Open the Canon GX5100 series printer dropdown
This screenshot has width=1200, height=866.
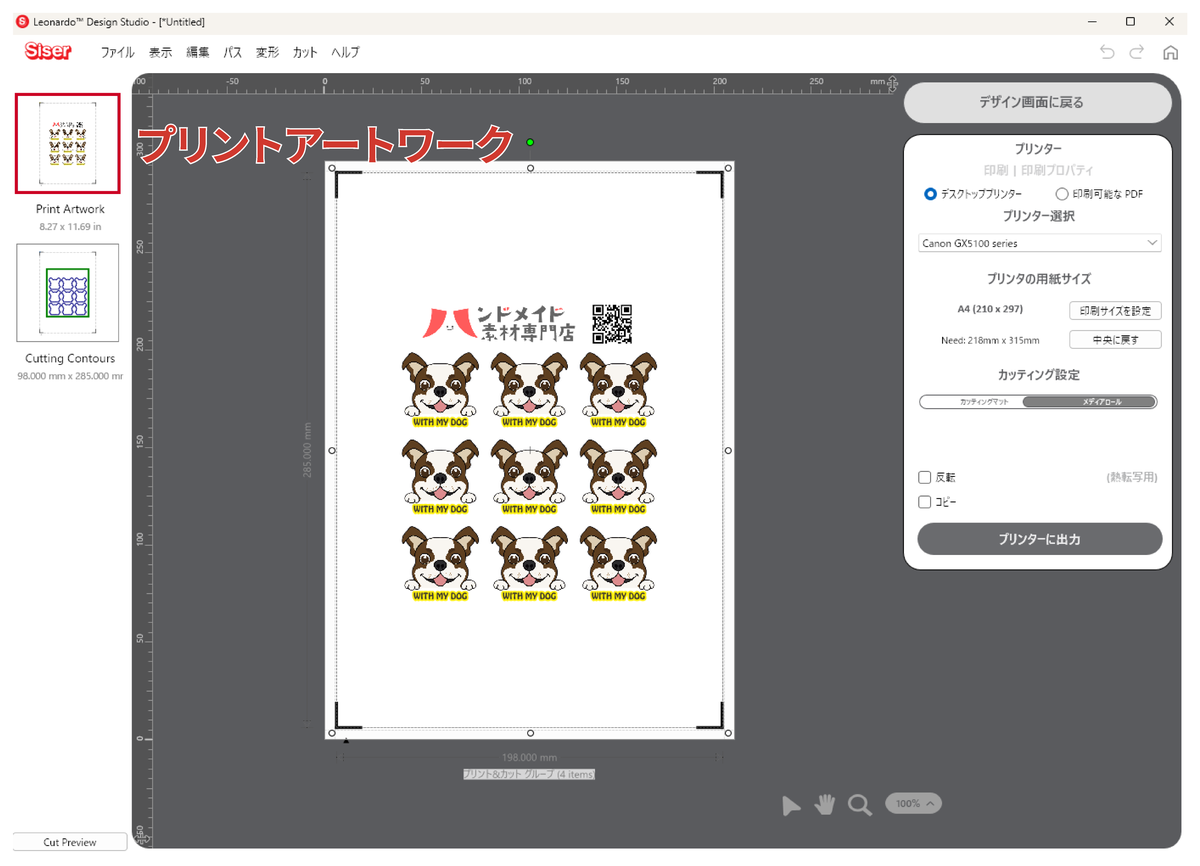(x=1040, y=243)
